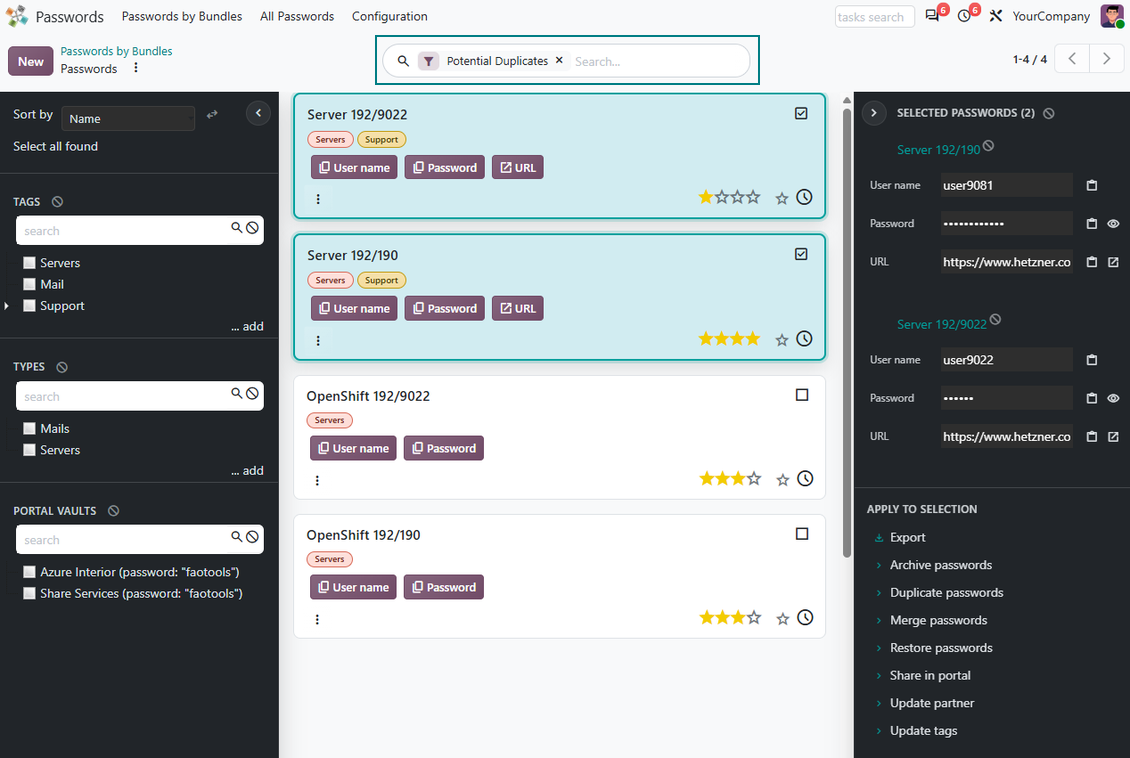This screenshot has height=758, width=1130.
Task: Remove Potential Duplicates filter facet
Action: tap(559, 61)
